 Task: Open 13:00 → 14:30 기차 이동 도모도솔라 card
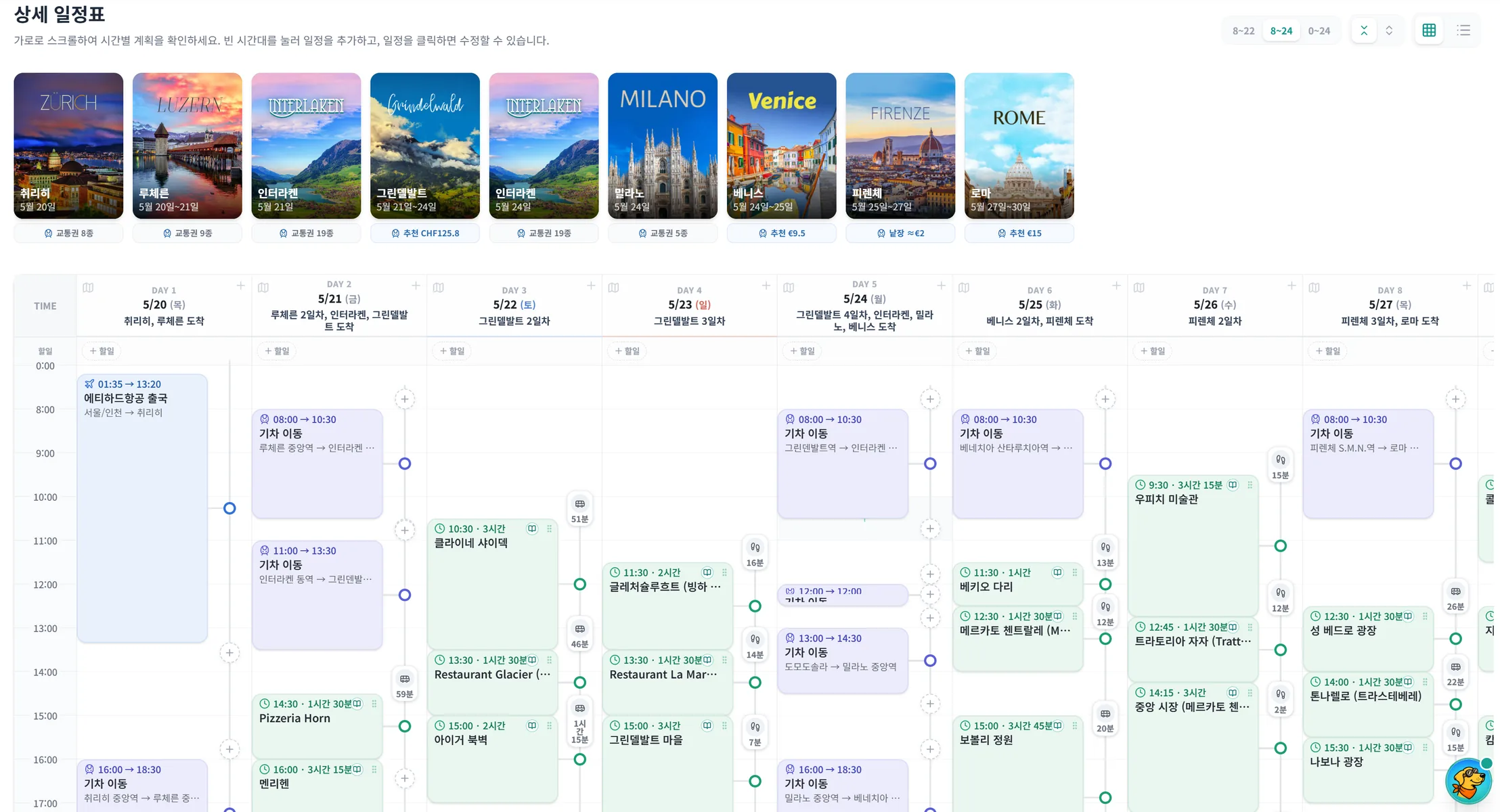(x=843, y=660)
